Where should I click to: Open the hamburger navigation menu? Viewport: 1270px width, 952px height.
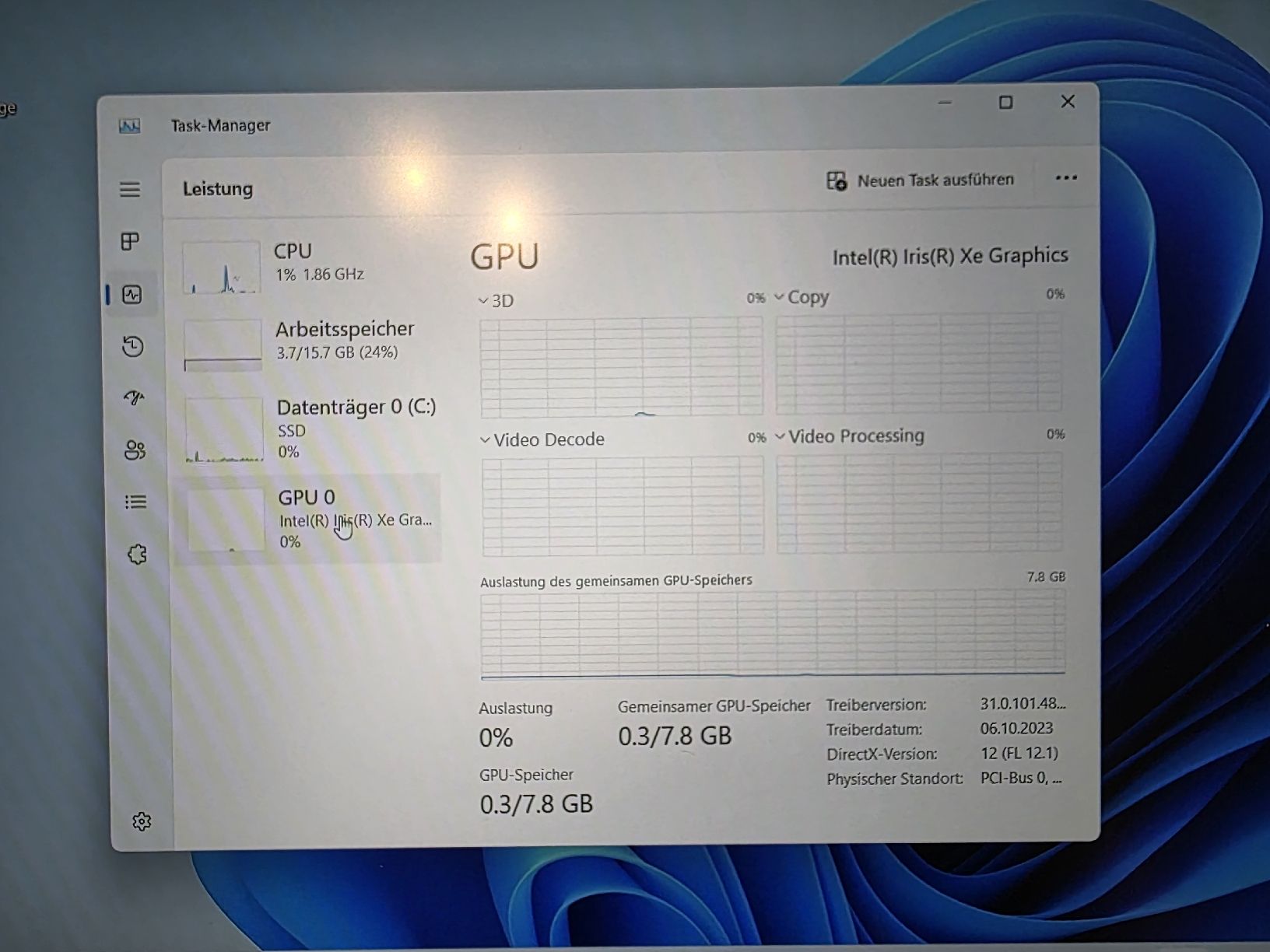click(x=130, y=189)
